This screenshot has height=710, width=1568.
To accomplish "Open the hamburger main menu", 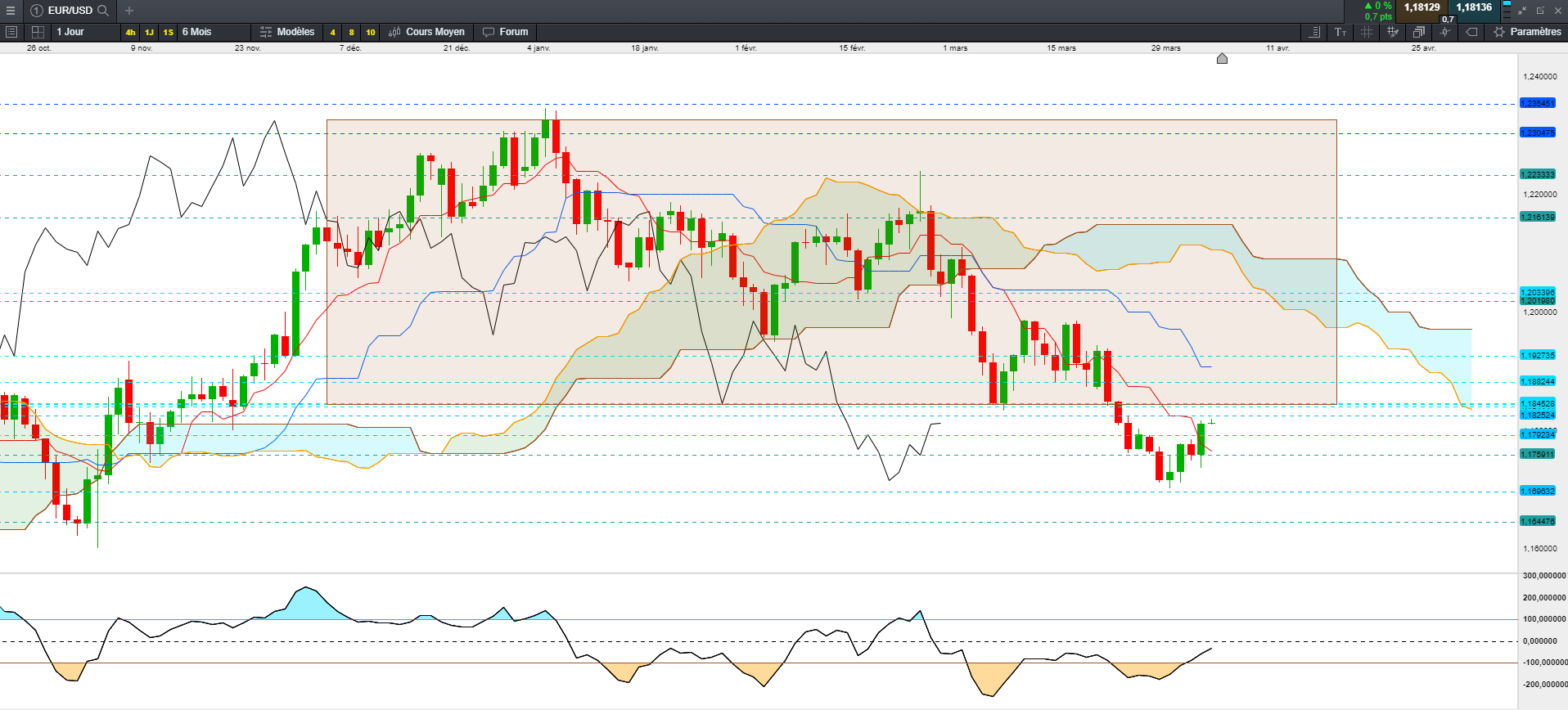I will point(11,11).
